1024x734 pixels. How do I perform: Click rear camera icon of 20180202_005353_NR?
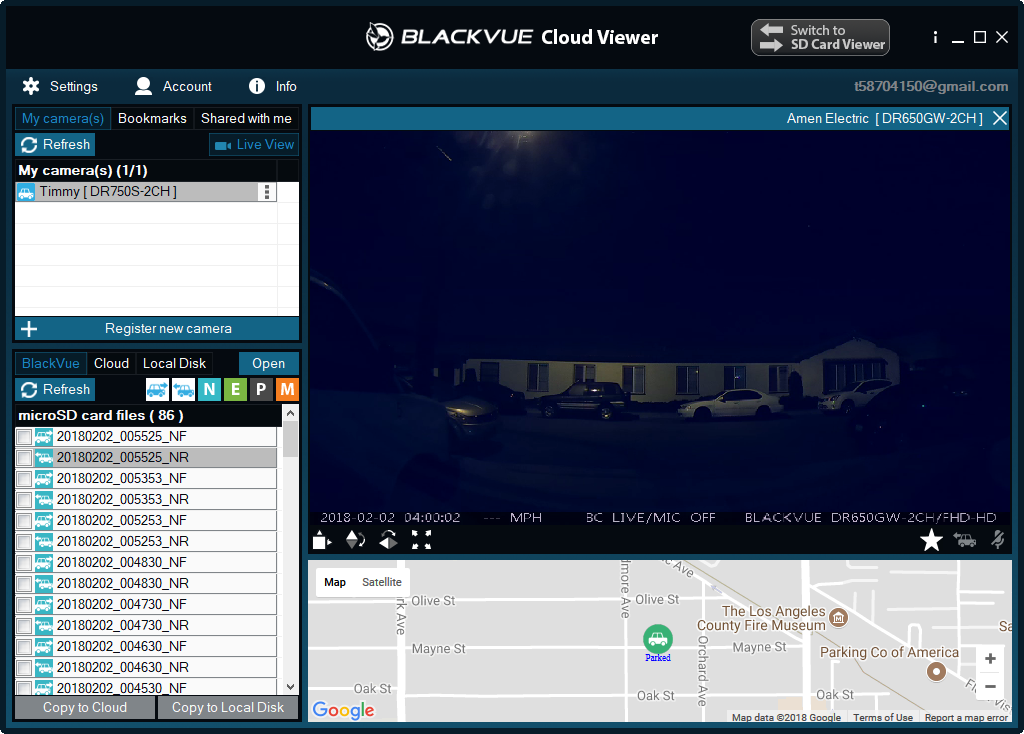coord(44,500)
